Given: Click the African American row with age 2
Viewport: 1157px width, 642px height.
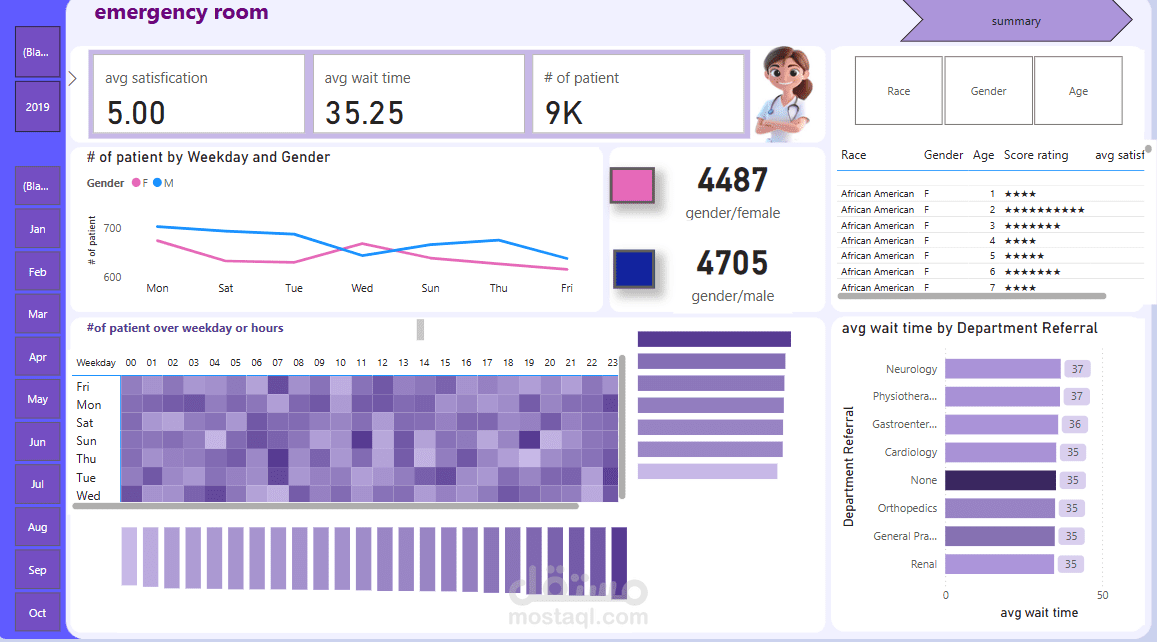Looking at the screenshot, I should pyautogui.click(x=990, y=210).
